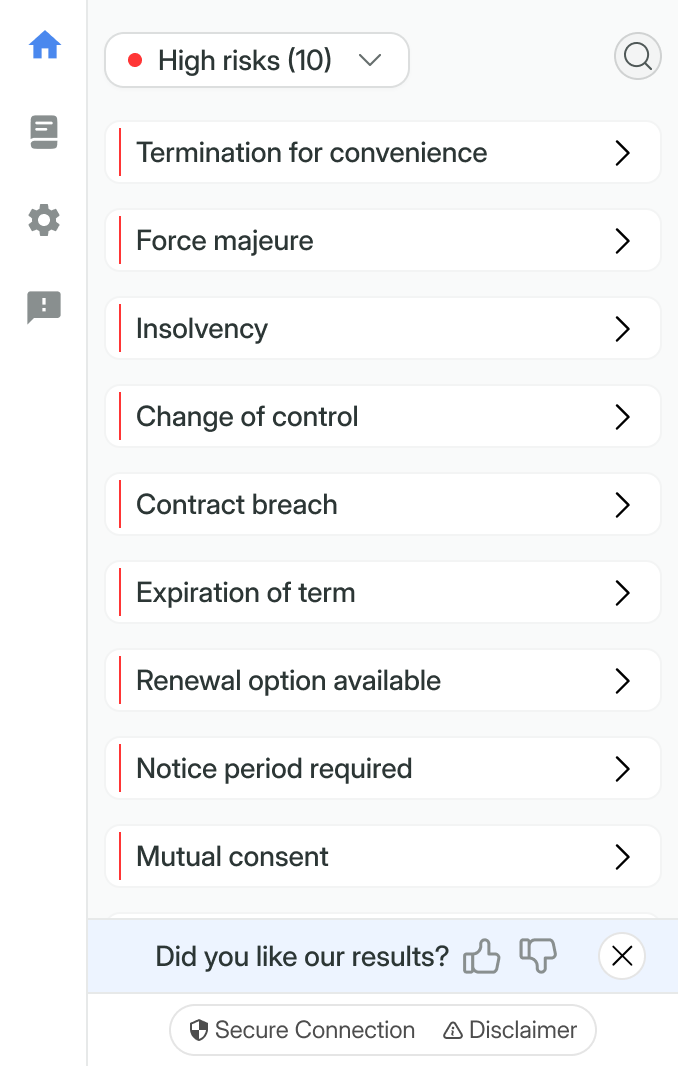
Task: Open Renewal option available details
Action: pos(382,681)
